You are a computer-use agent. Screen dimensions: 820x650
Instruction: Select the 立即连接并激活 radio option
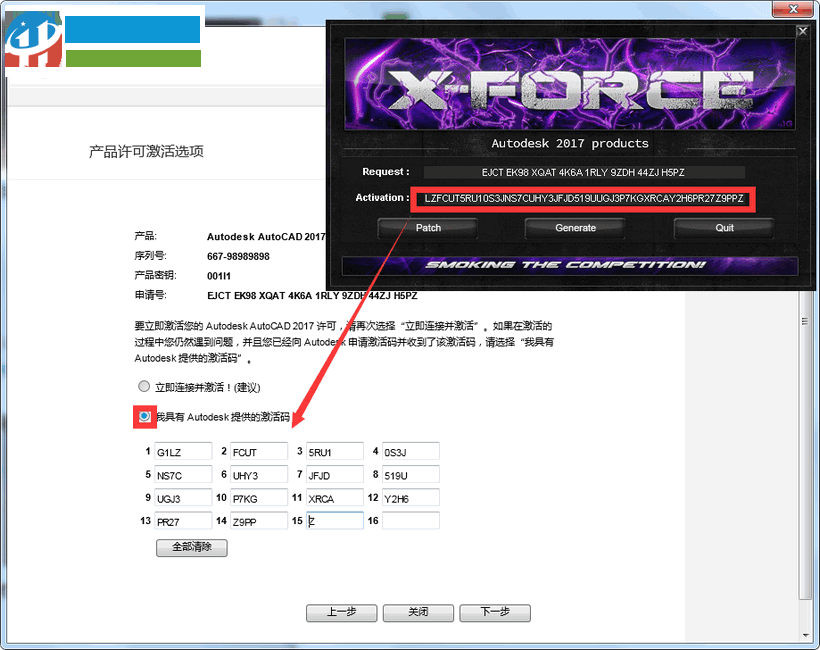pyautogui.click(x=143, y=386)
